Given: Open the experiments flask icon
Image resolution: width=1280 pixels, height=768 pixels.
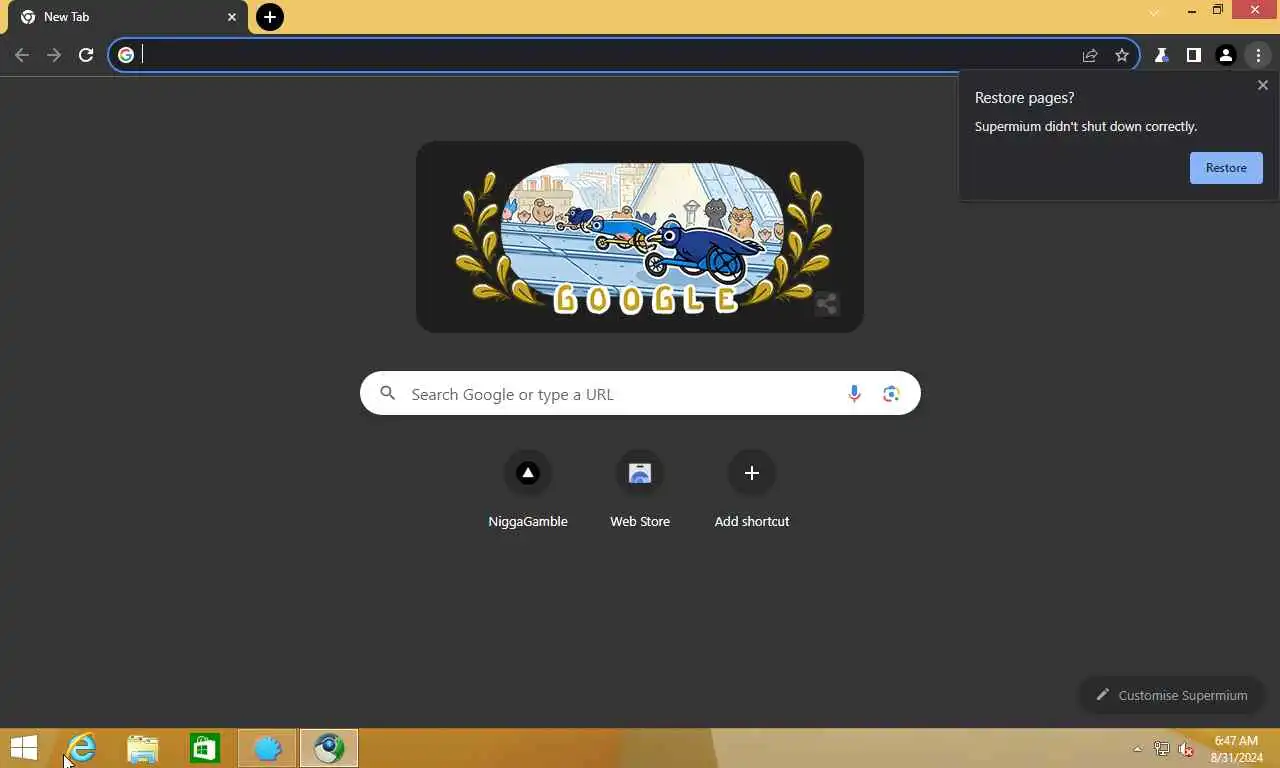Looking at the screenshot, I should click(1162, 55).
